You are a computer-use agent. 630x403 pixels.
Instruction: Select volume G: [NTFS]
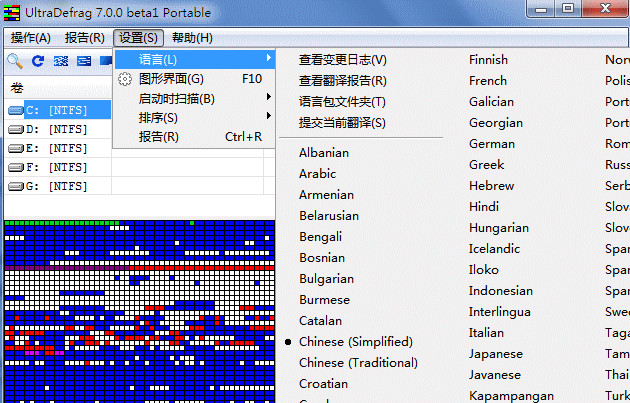(57, 186)
